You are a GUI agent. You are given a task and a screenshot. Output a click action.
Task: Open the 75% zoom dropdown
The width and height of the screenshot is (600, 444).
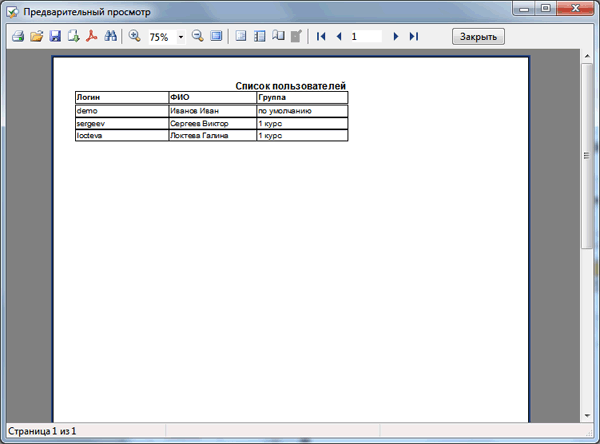click(181, 37)
